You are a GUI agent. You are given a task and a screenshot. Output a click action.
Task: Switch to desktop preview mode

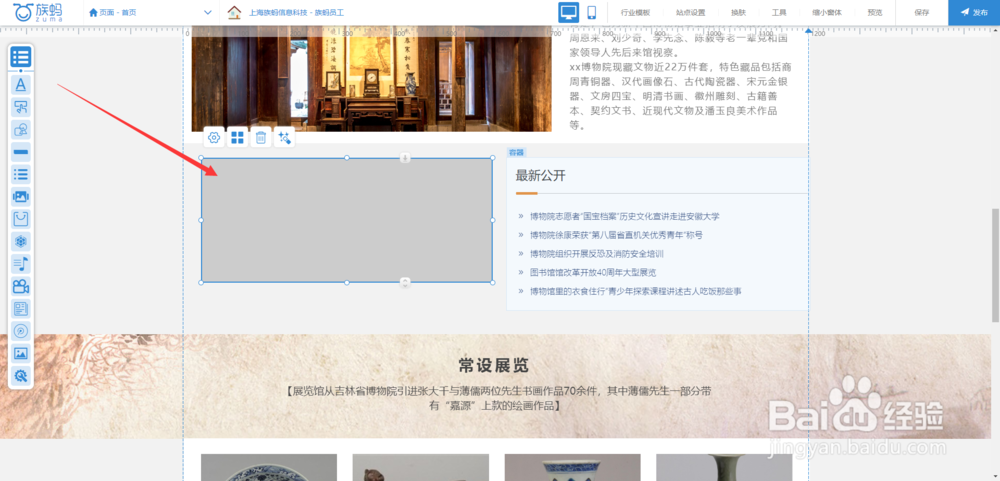coord(568,12)
